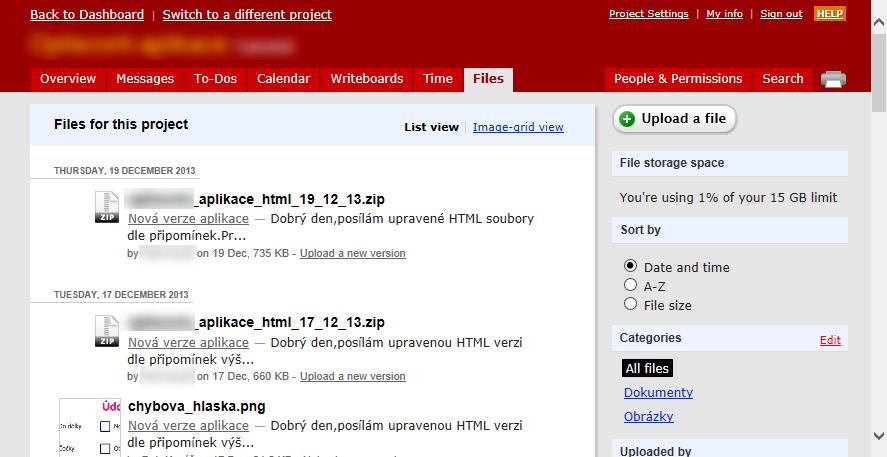The height and width of the screenshot is (457, 887).
Task: Click the green plus upload icon
Action: click(627, 119)
